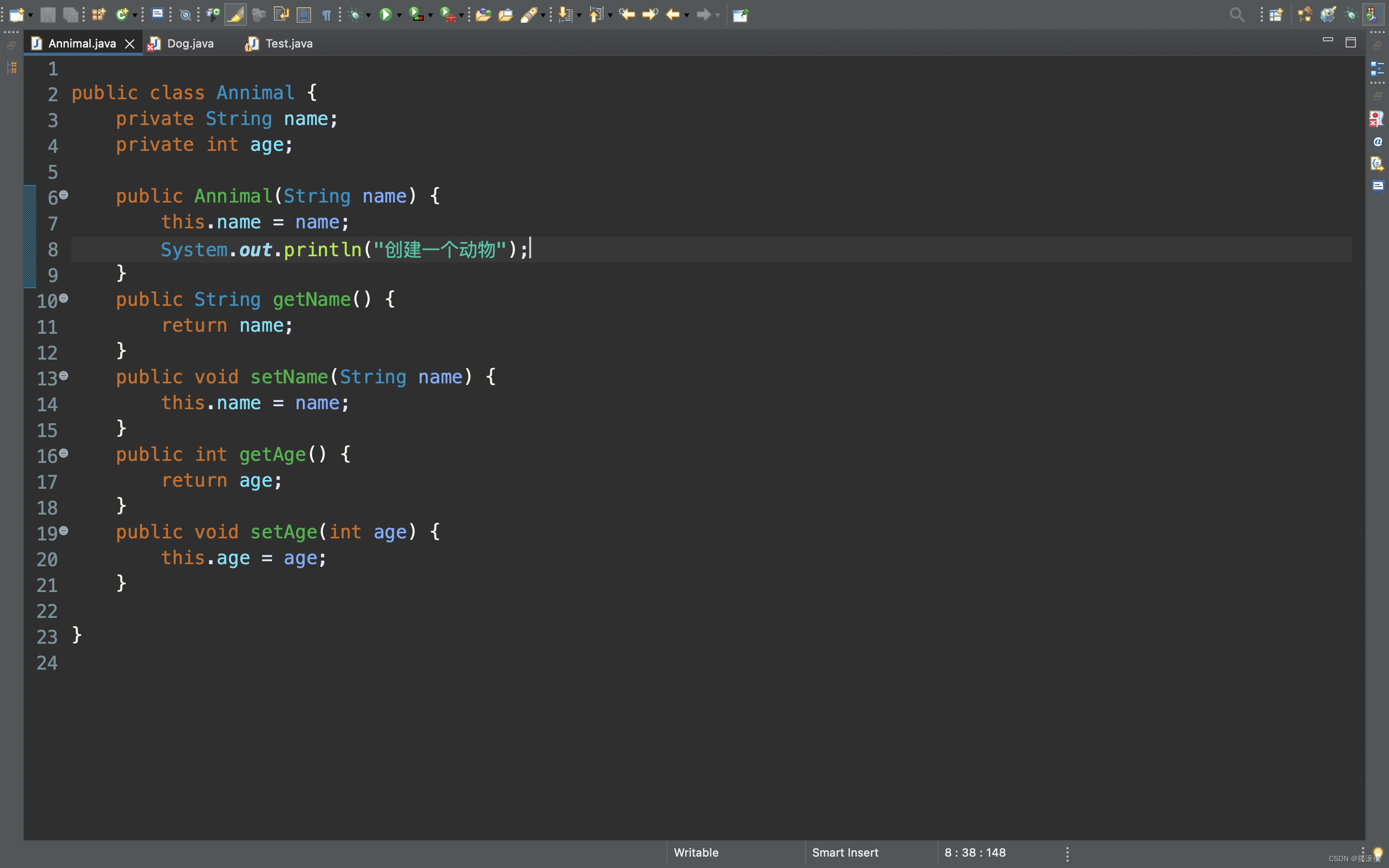
Task: Switch to the Debug perspective bug icon
Action: pyautogui.click(x=1351, y=15)
